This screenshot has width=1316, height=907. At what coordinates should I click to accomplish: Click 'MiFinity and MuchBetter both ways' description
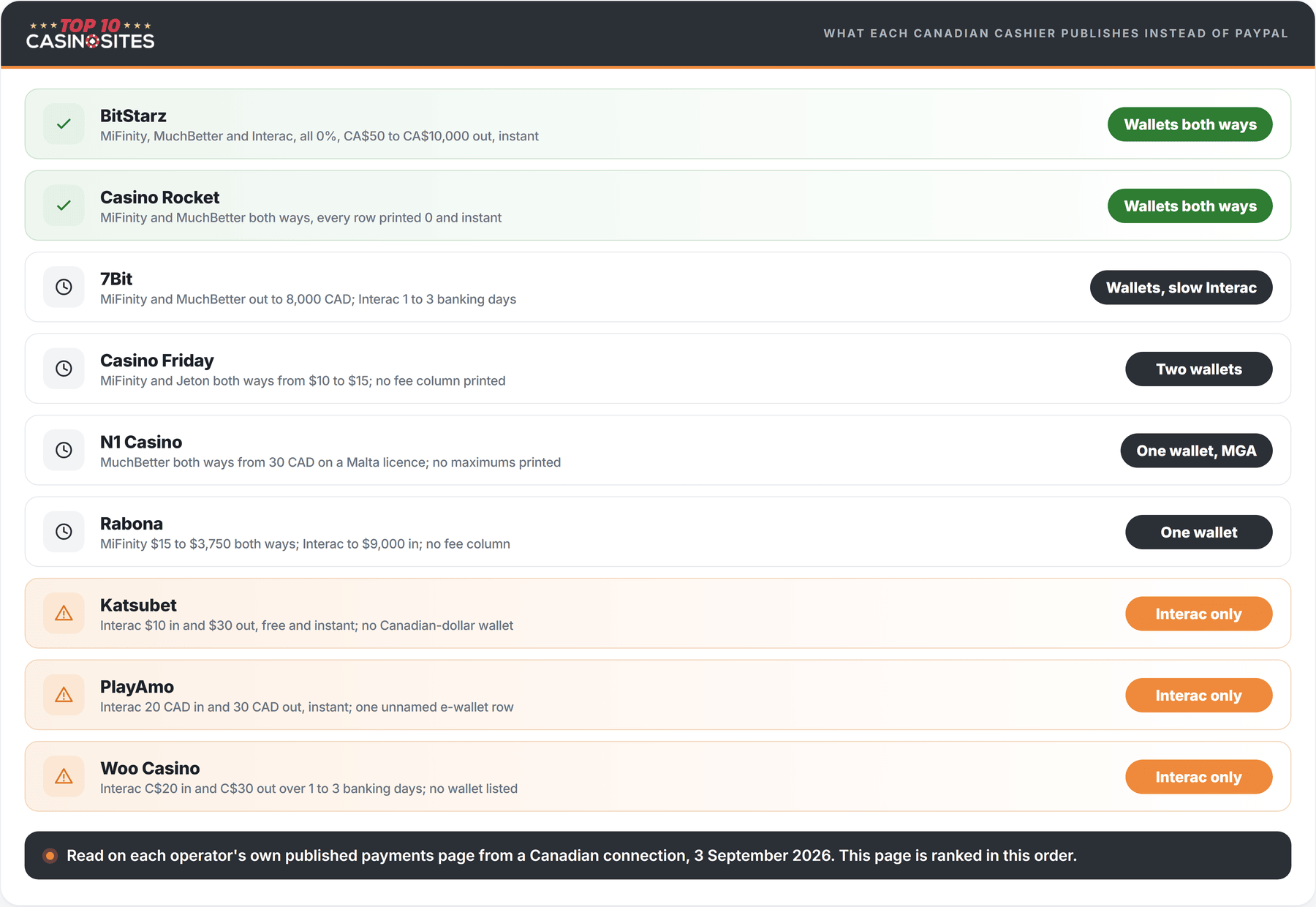pyautogui.click(x=300, y=218)
